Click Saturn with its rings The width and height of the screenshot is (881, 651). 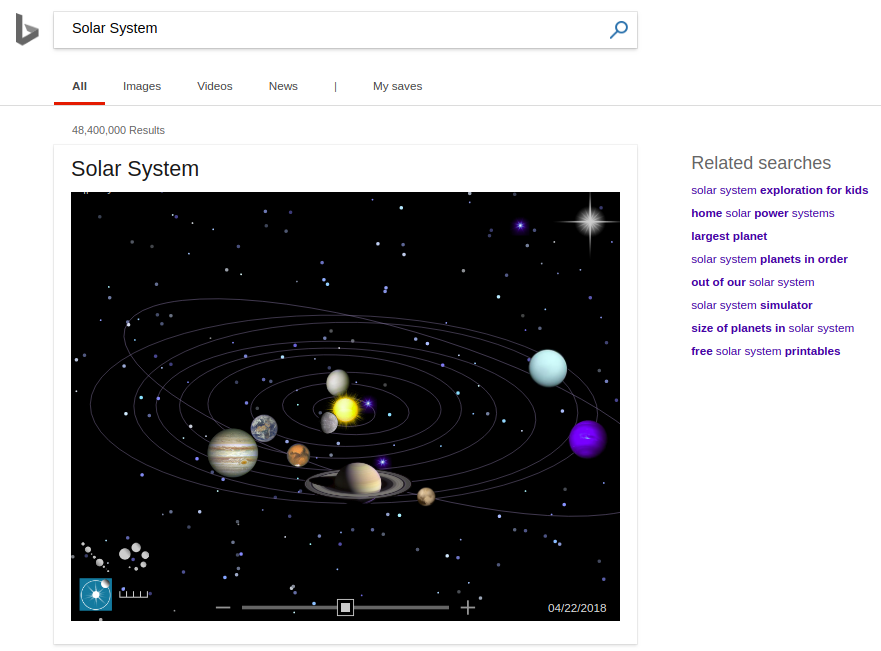point(358,481)
